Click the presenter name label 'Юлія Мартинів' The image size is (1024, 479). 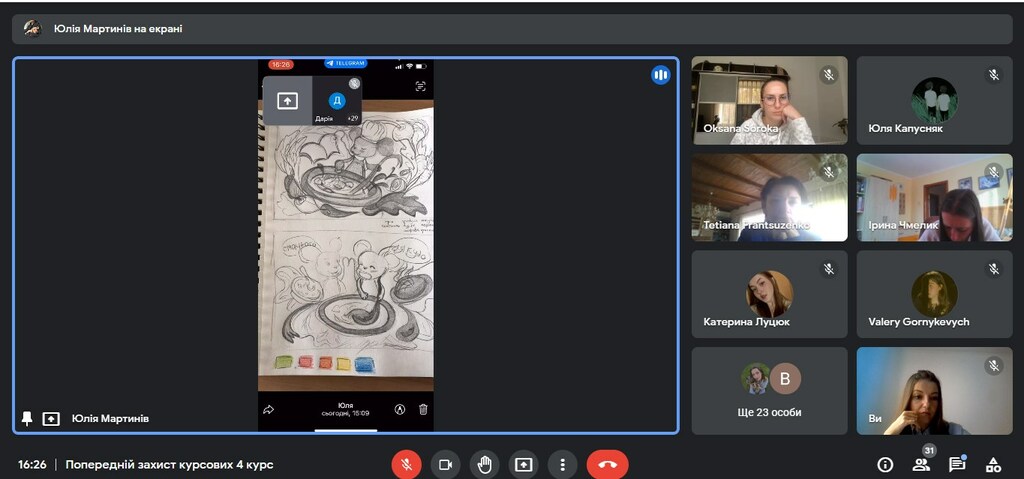(110, 418)
